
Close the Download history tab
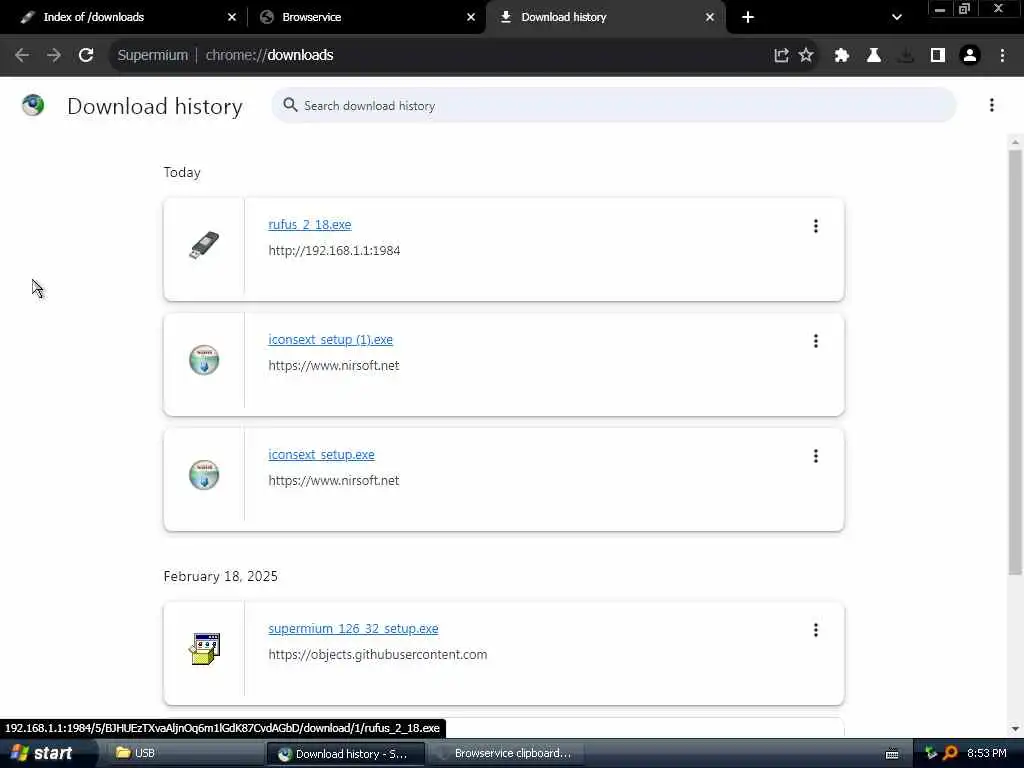710,17
